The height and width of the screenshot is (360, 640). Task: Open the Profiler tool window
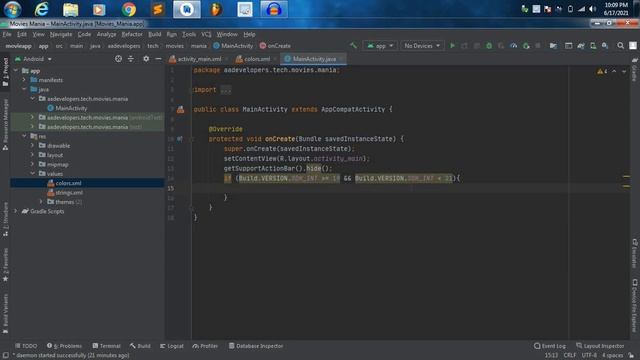(205, 346)
